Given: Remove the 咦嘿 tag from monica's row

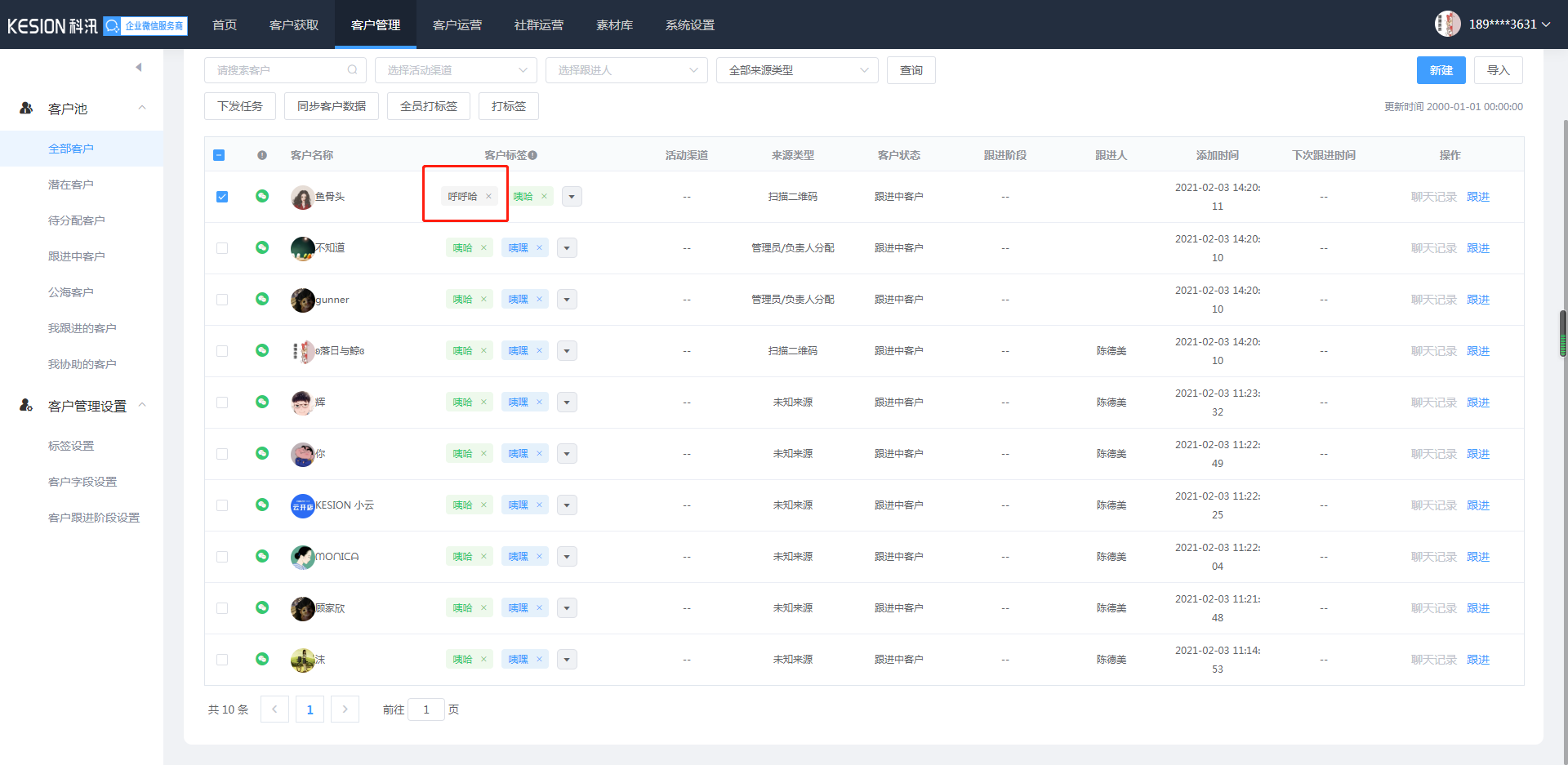Looking at the screenshot, I should [539, 557].
